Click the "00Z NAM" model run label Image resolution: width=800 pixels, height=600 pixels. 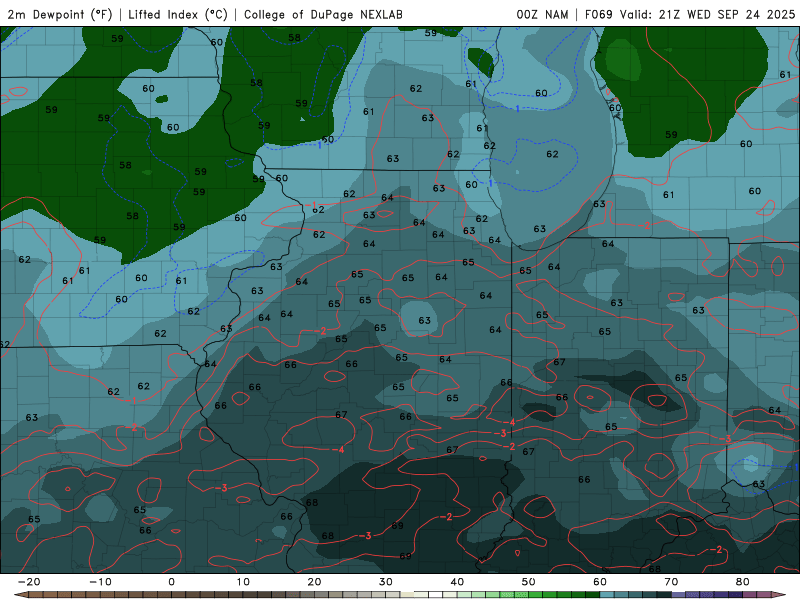542,14
